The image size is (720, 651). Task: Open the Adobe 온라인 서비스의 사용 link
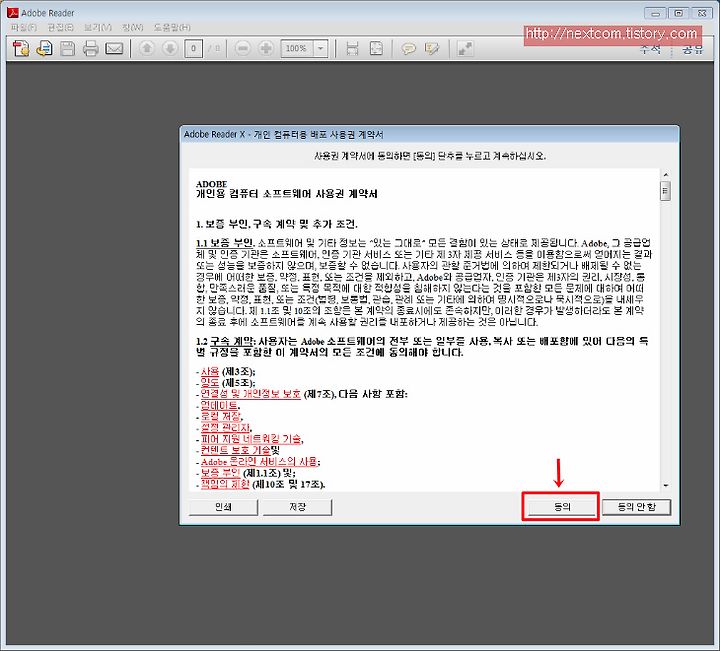pos(259,462)
